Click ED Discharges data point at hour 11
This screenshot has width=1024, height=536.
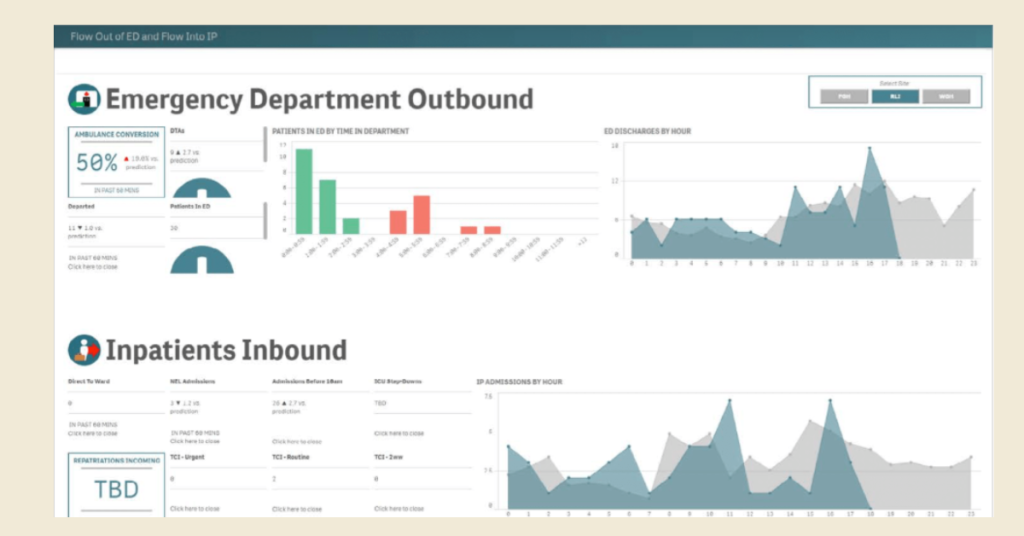795,187
